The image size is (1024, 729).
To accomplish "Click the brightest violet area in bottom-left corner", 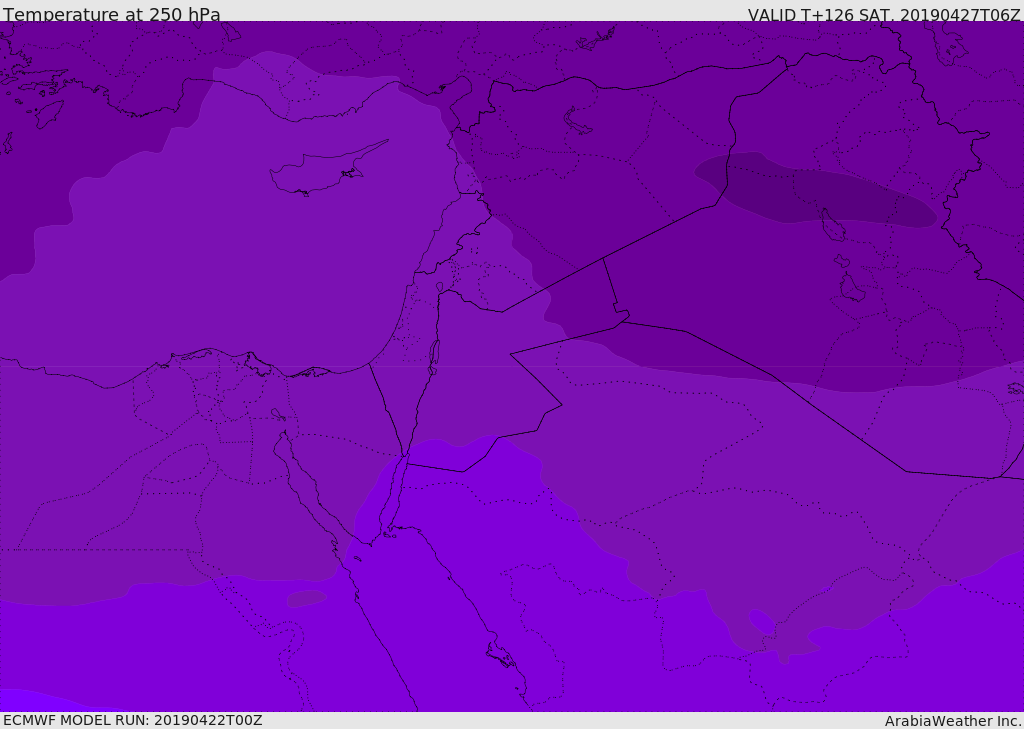I will (x=20, y=700).
